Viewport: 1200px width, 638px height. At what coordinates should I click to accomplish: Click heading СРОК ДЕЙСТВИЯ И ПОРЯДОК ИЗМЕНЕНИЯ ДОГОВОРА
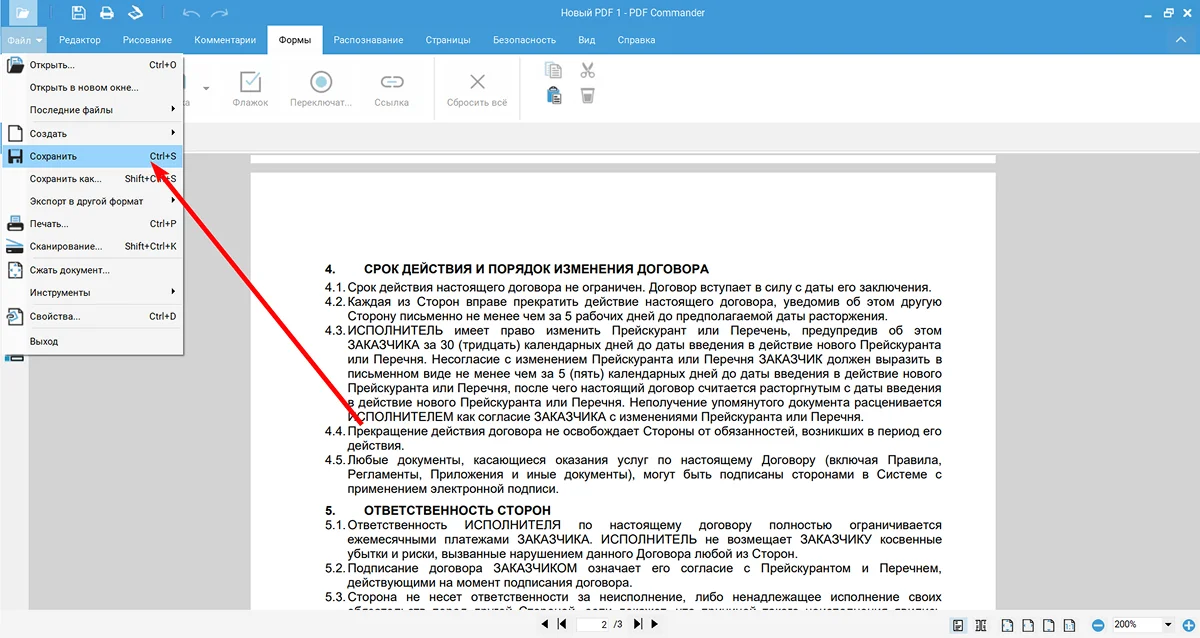(x=536, y=269)
